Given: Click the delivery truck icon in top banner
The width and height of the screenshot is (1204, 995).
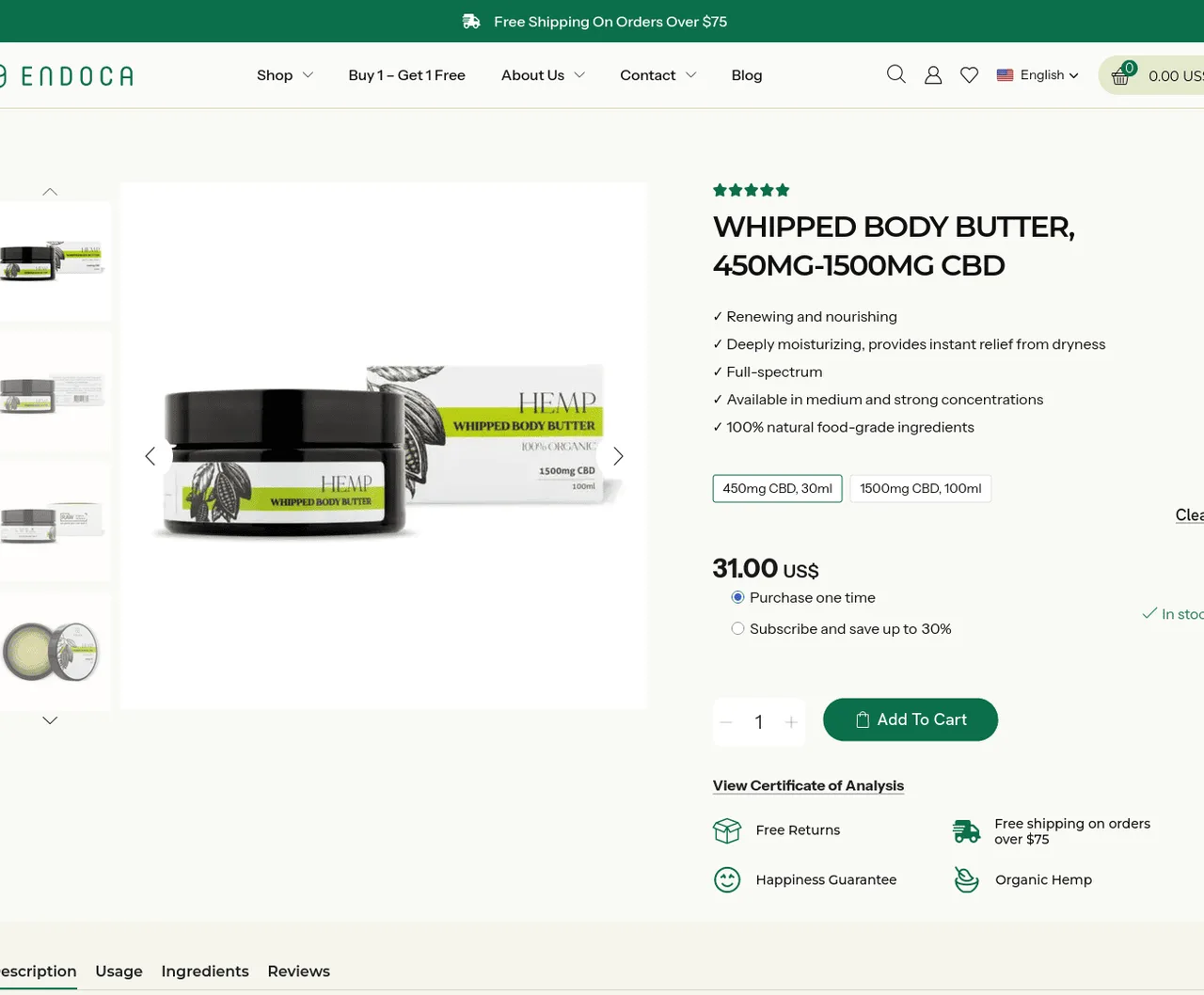Looking at the screenshot, I should click(x=472, y=22).
